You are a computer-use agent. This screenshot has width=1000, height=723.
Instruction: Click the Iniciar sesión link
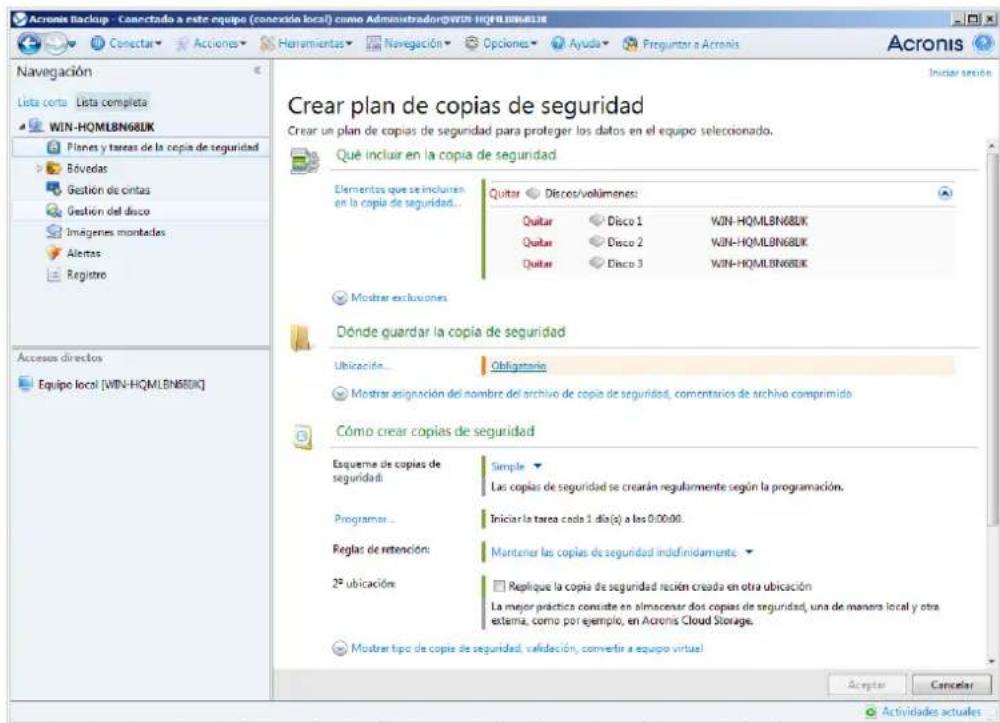(x=960, y=73)
